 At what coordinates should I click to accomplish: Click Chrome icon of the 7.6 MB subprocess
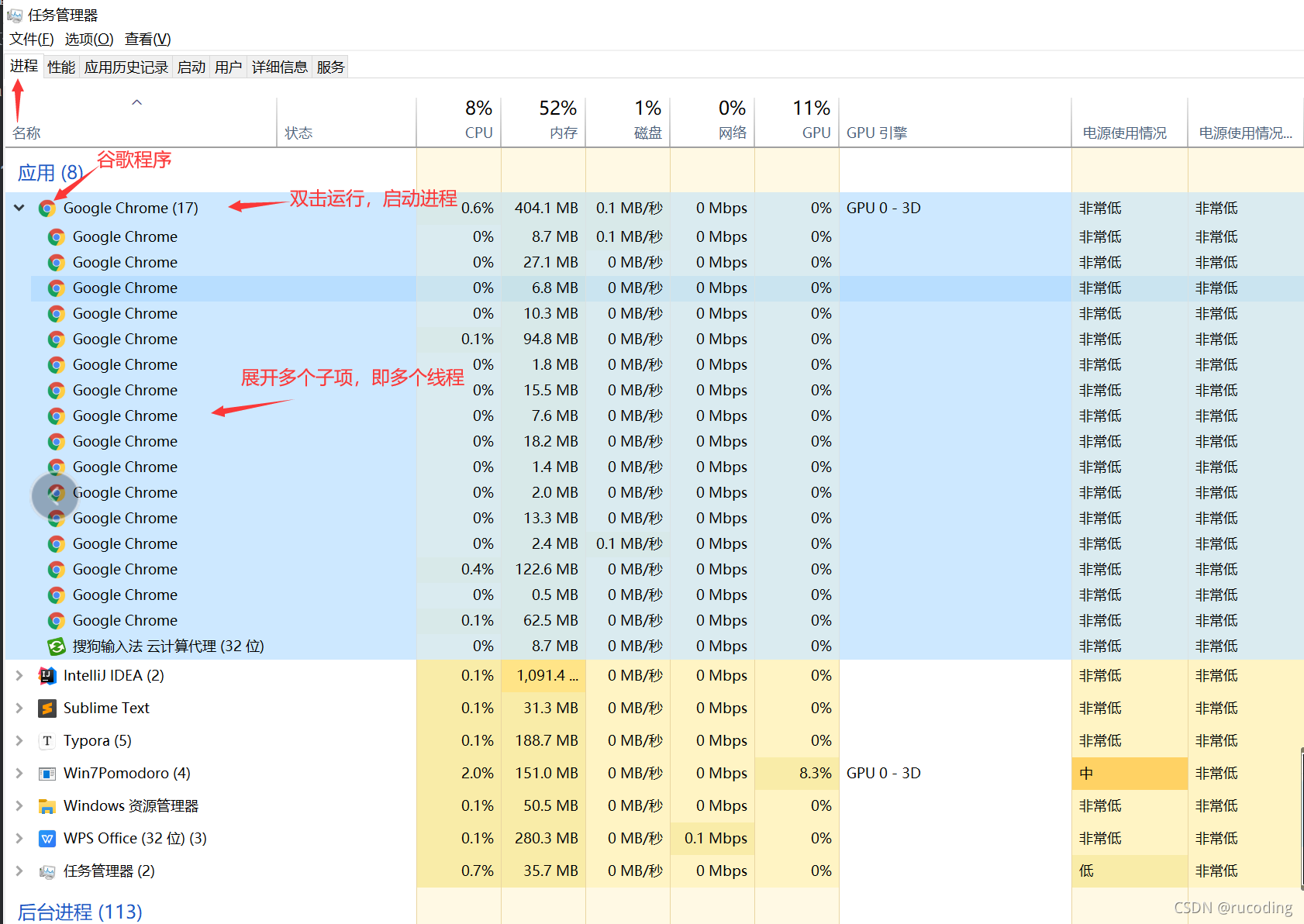pos(56,415)
